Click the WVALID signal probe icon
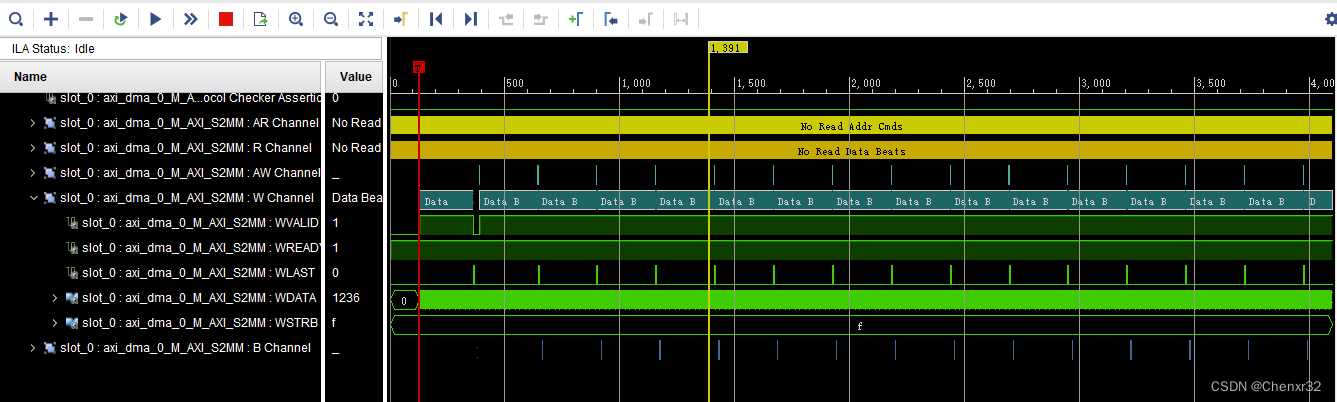This screenshot has width=1337, height=402. [x=72, y=223]
